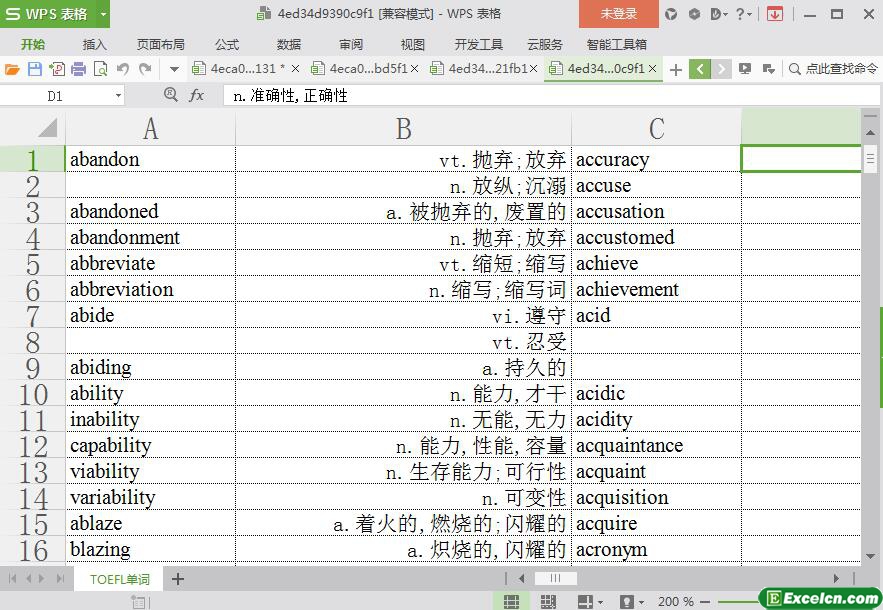Click the presentation screen icon
The width and height of the screenshot is (883, 610).
pos(745,69)
